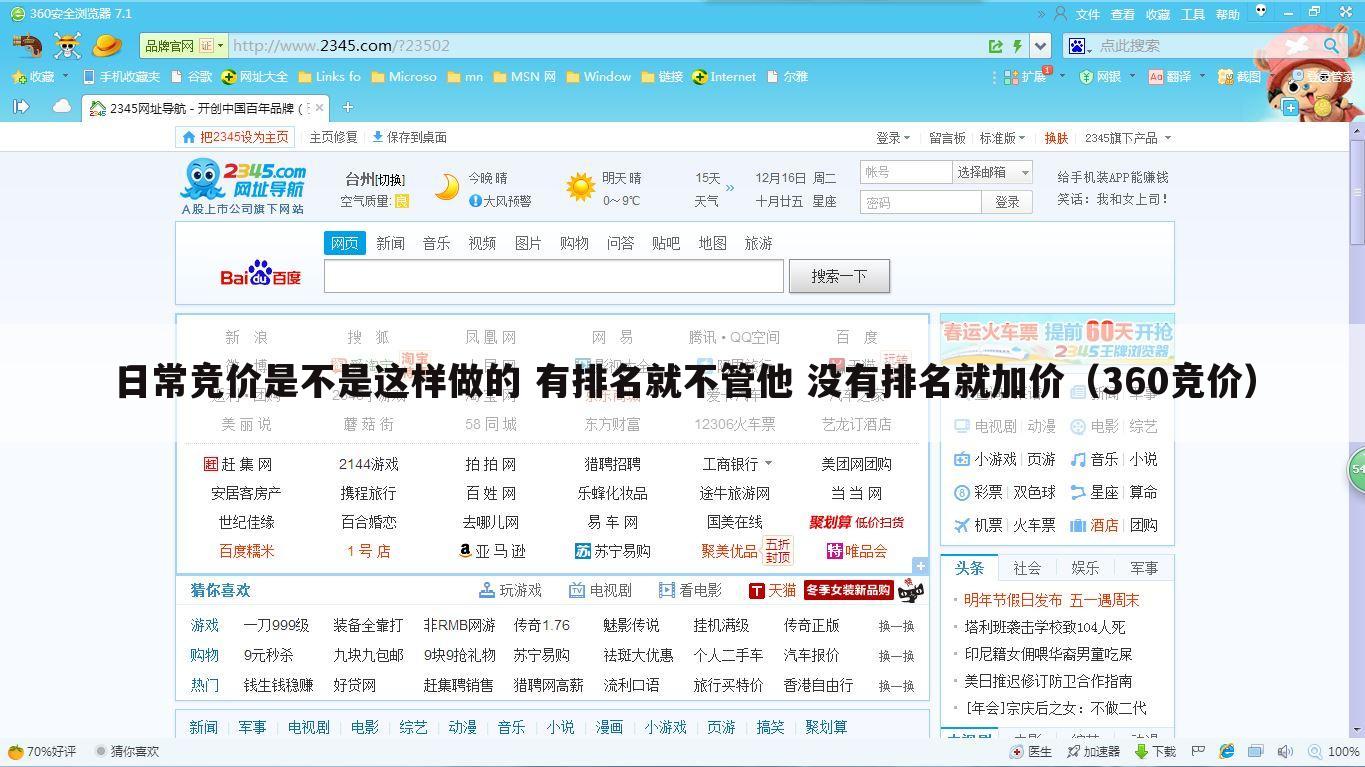Open the 工具 menu
Screen dimensions: 1365x767
tap(1193, 14)
